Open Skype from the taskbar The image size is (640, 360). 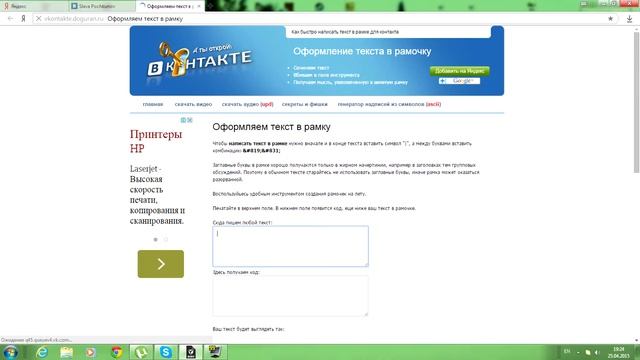(166, 352)
